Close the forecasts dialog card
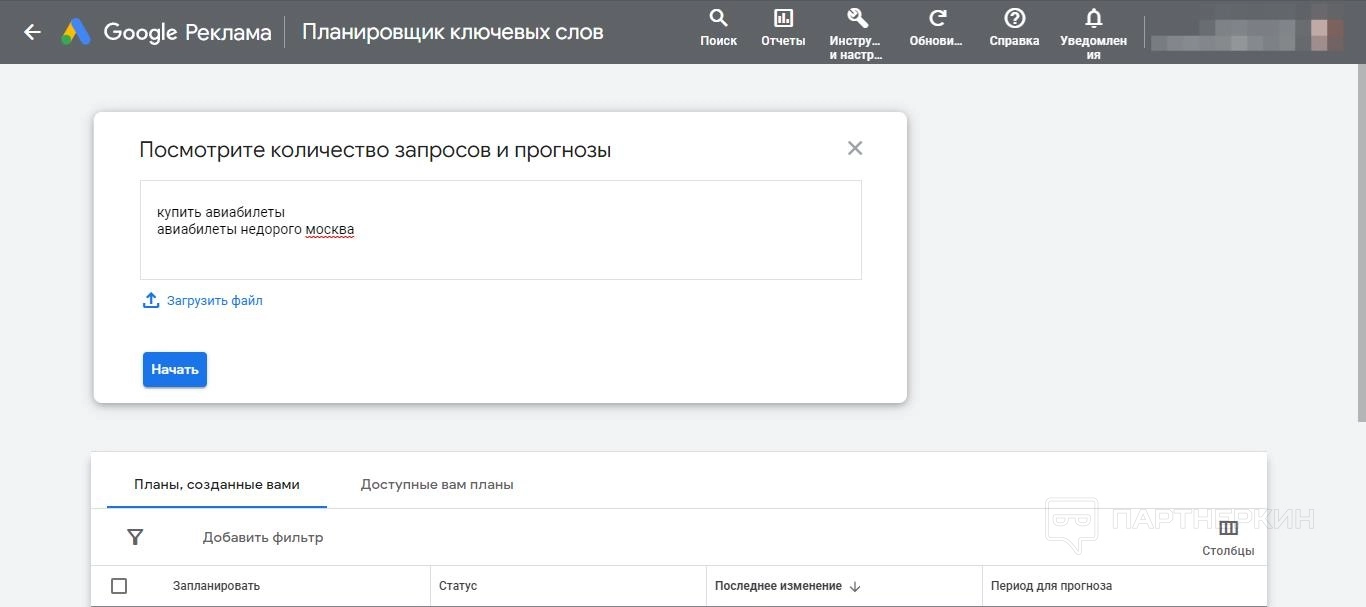This screenshot has width=1366, height=607. click(854, 148)
